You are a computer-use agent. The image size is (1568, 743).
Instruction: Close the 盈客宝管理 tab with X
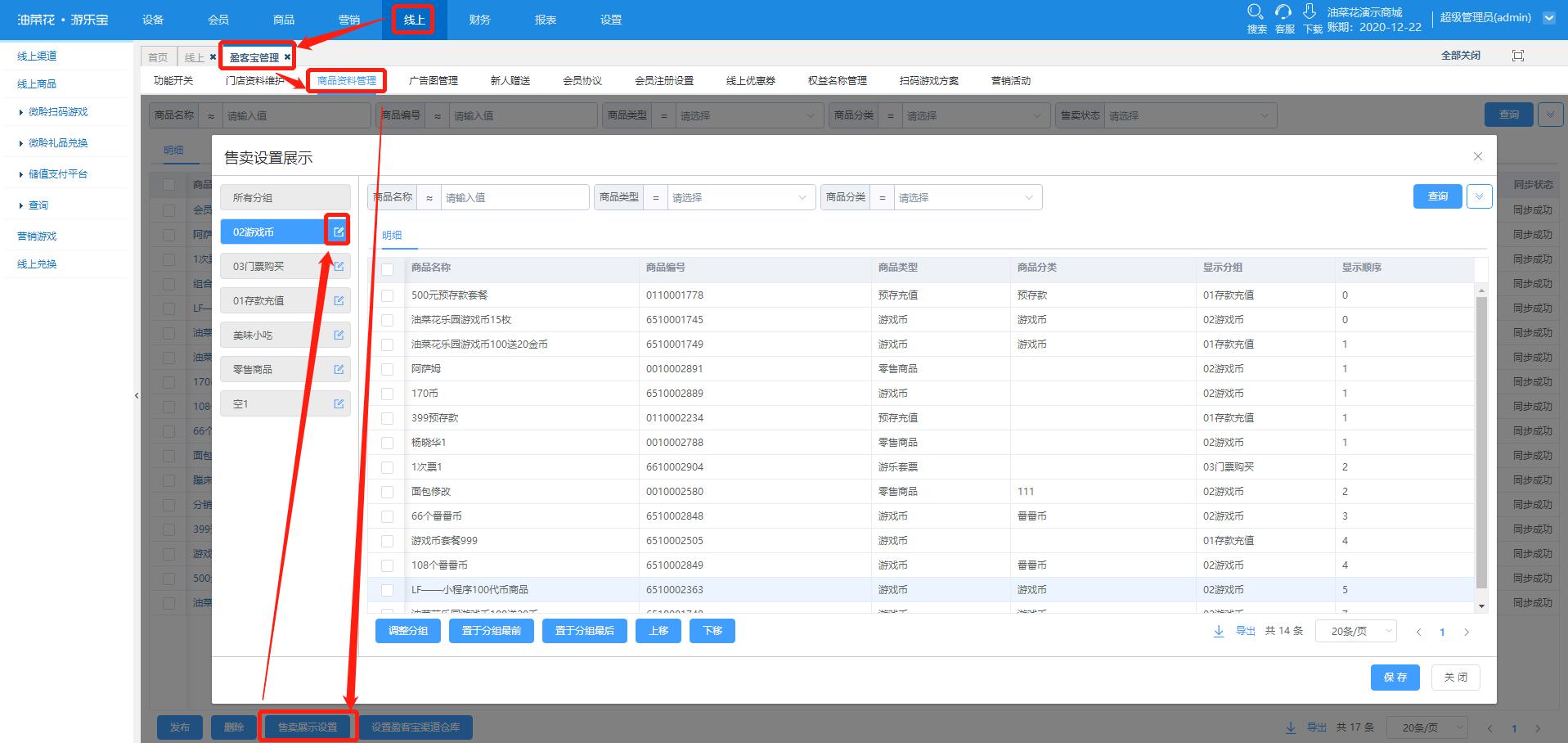click(287, 57)
